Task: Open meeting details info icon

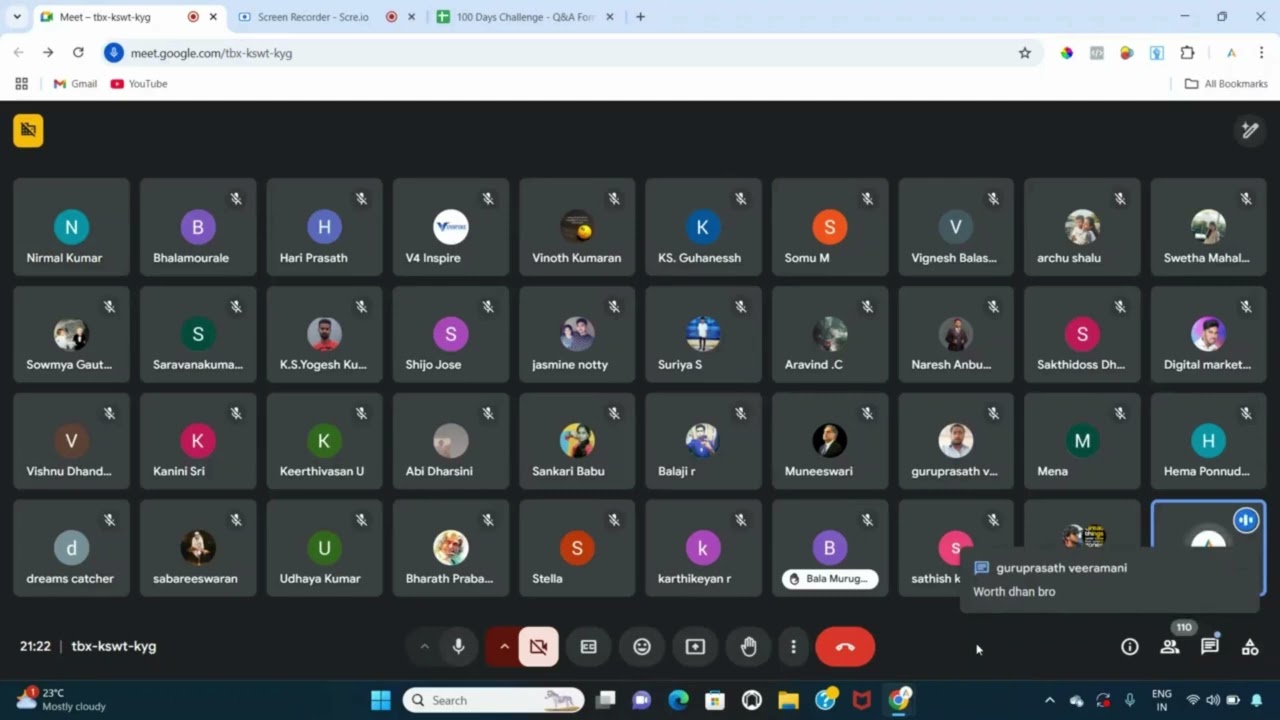Action: pyautogui.click(x=1130, y=646)
